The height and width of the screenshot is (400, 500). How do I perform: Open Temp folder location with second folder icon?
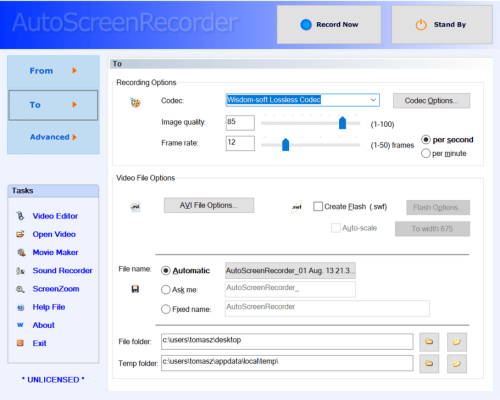coord(457,363)
